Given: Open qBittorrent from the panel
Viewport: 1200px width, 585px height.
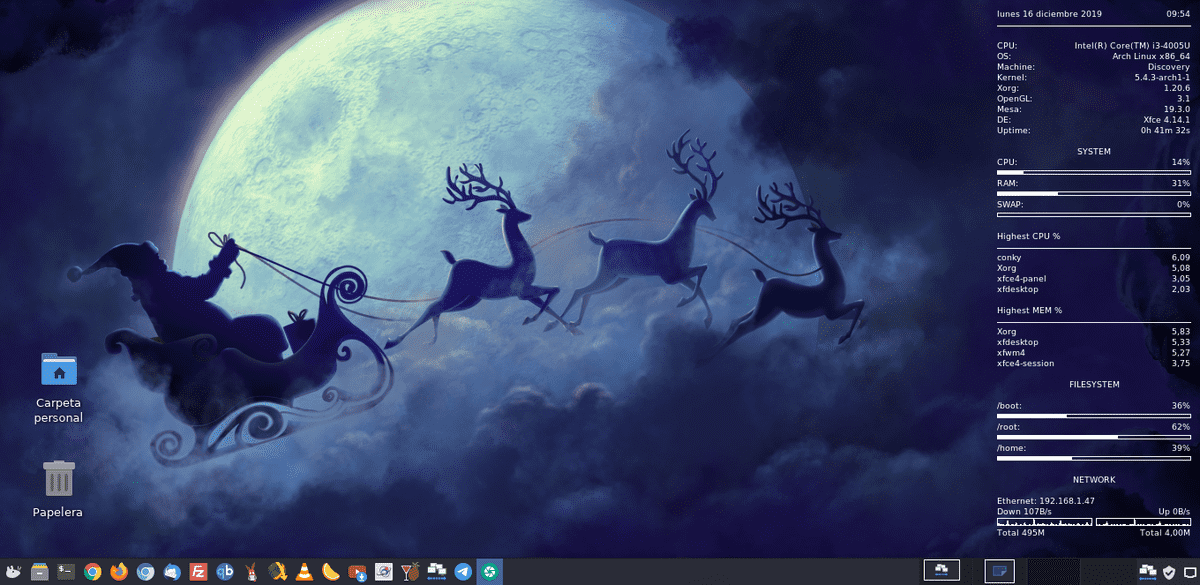Looking at the screenshot, I should pyautogui.click(x=226, y=572).
